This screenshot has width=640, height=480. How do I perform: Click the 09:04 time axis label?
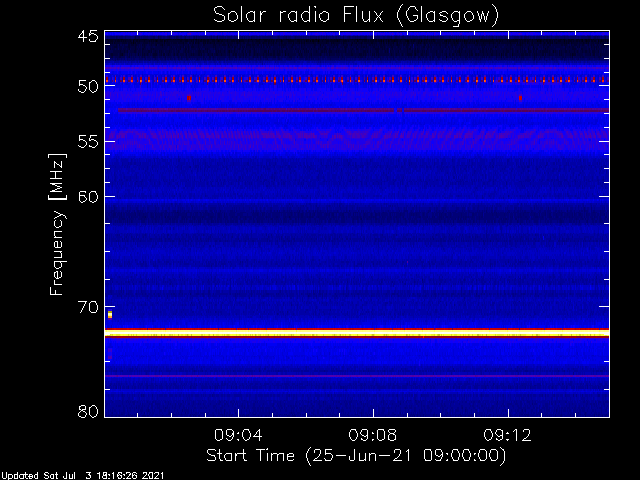(237, 436)
